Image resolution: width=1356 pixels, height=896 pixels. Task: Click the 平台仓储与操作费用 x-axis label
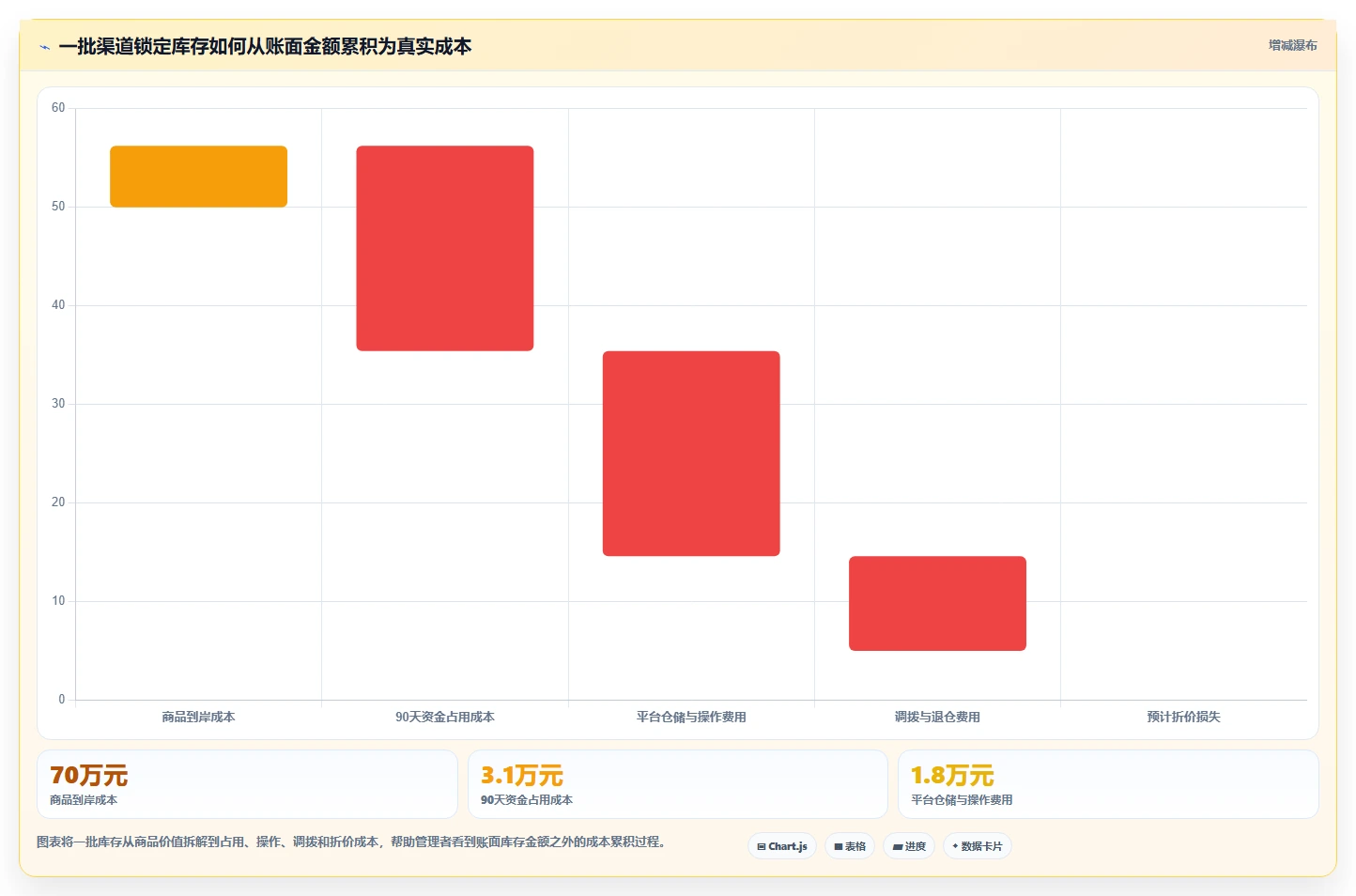[691, 717]
